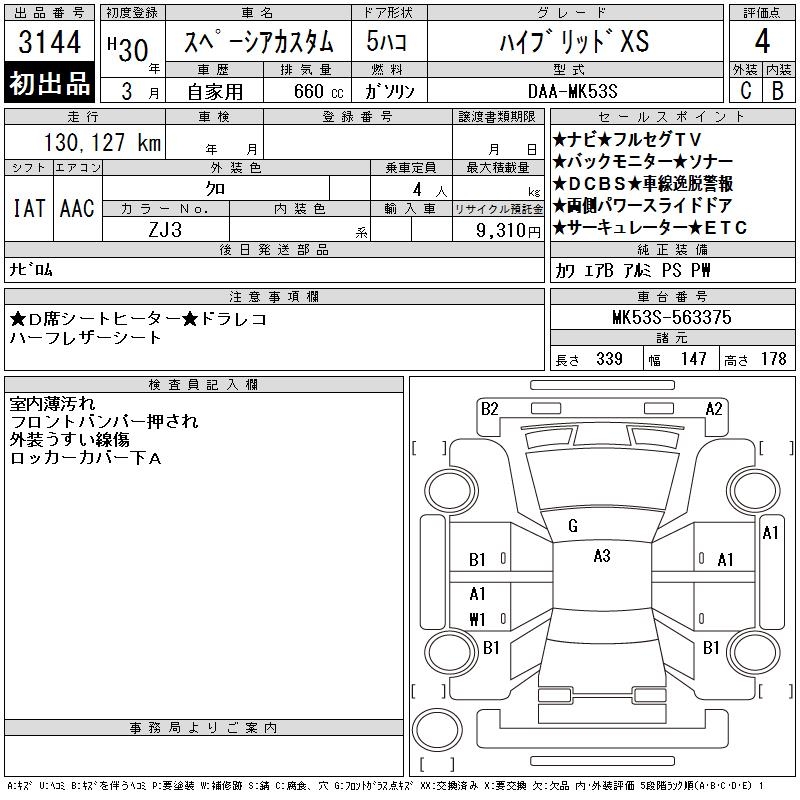Click the line ★DCBS★車線逸脱警報
This screenshot has width=800, height=800.
pyautogui.click(x=643, y=184)
